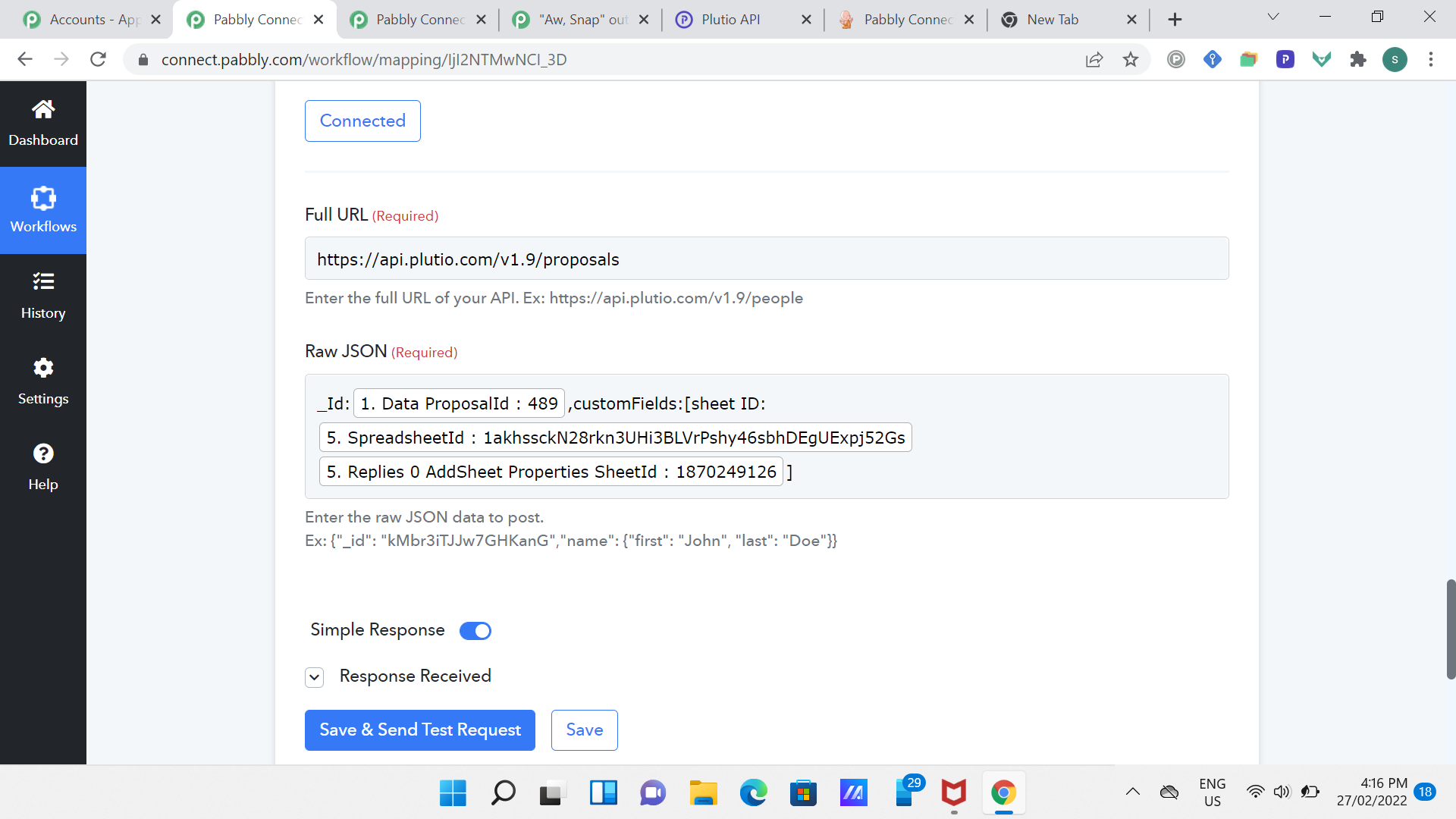
Task: Open the Help question-mark in sidebar
Action: (43, 467)
